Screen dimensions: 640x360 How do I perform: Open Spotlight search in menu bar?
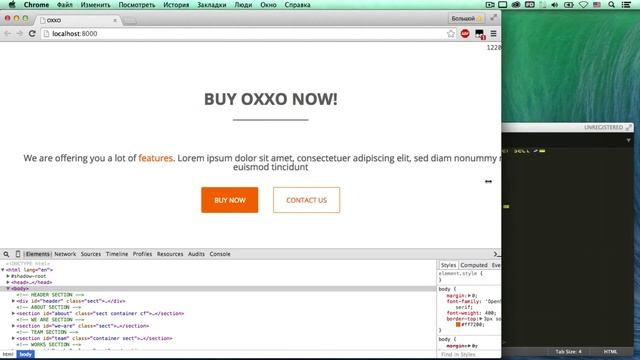pos(611,5)
